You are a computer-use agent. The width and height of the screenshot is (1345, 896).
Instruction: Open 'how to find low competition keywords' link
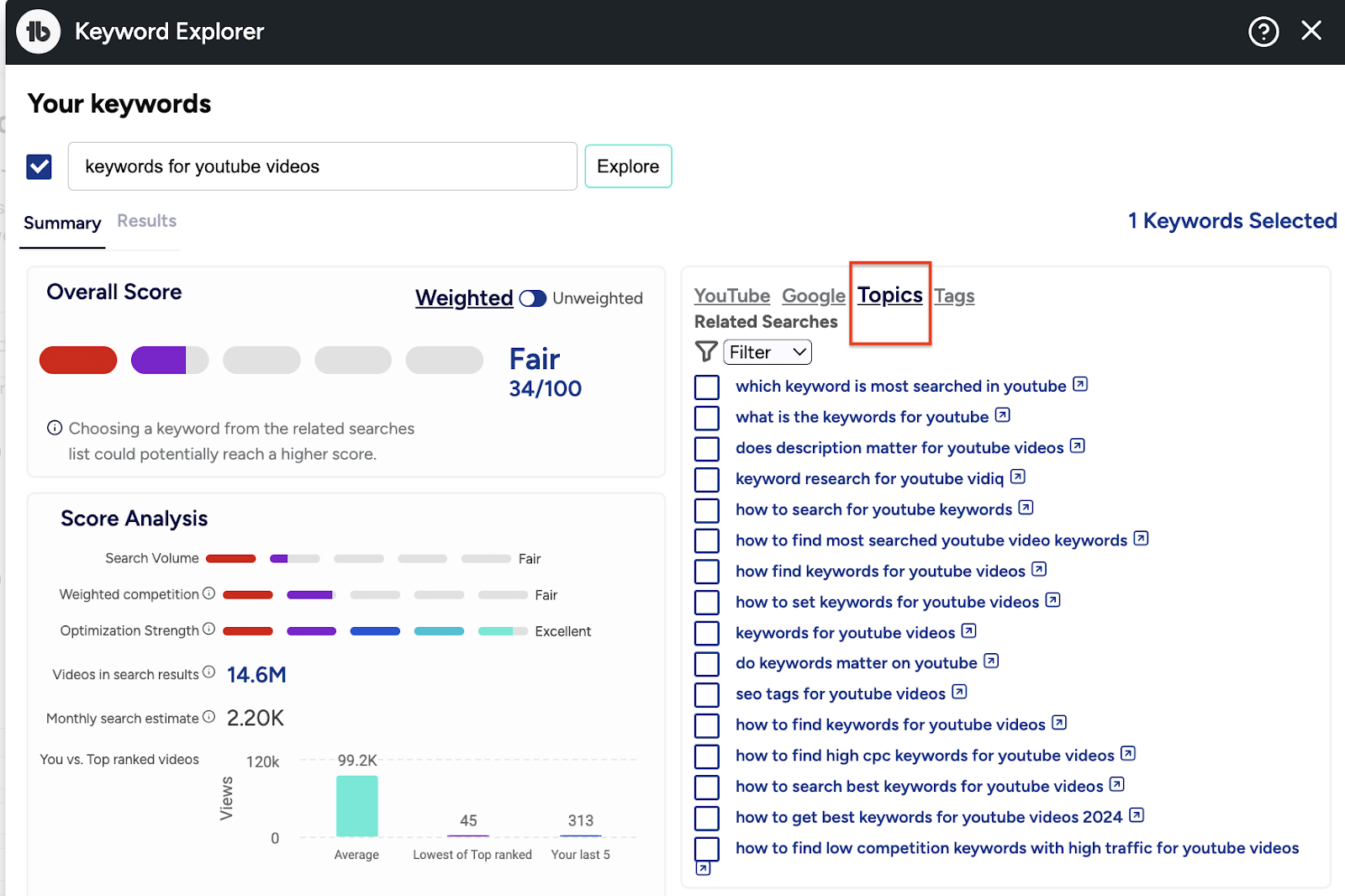click(x=1017, y=848)
